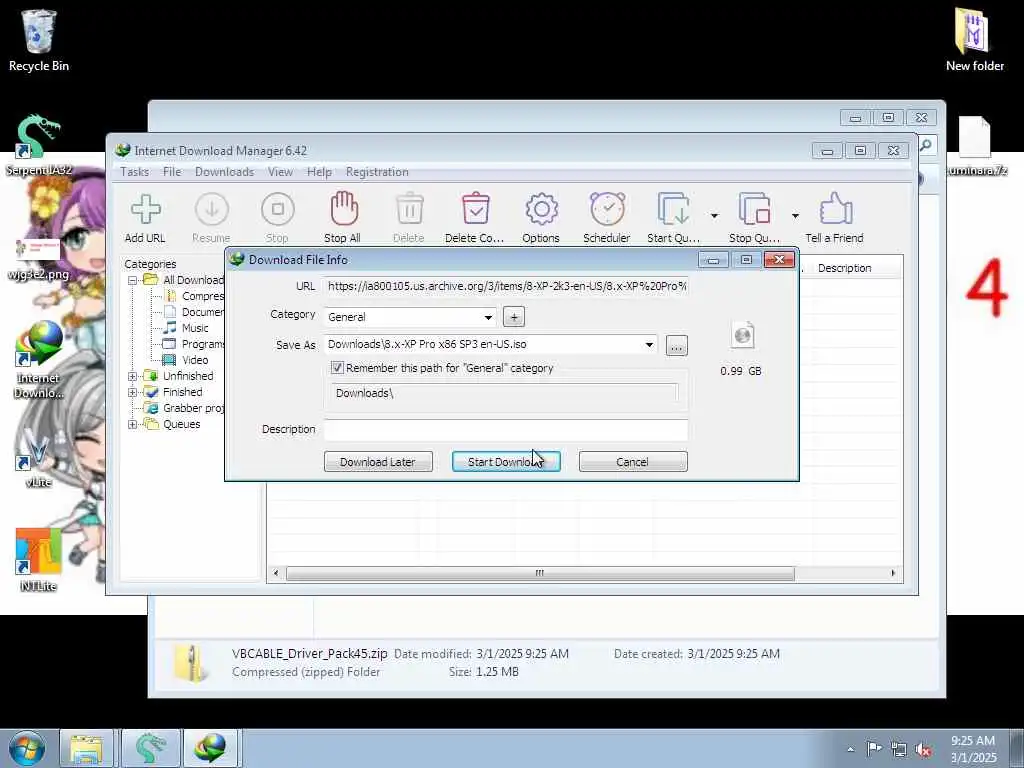
Task: Select the Video category
Action: pos(195,360)
